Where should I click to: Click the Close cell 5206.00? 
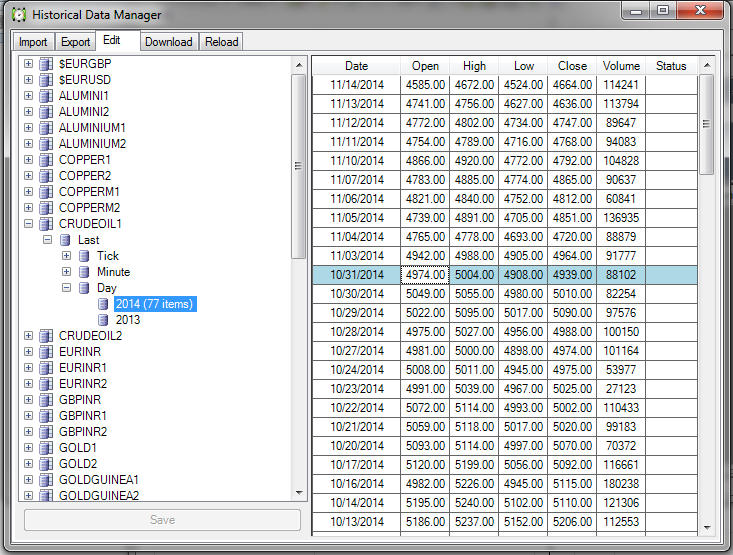[x=572, y=522]
